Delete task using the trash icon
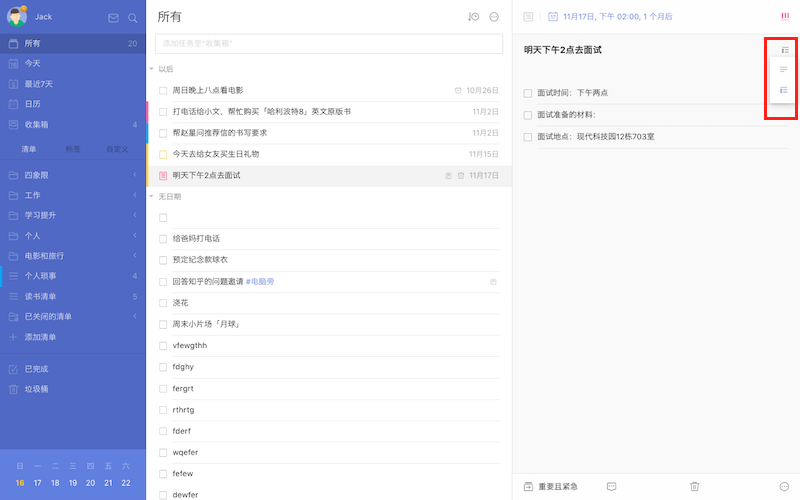The width and height of the screenshot is (800, 500). pos(694,486)
